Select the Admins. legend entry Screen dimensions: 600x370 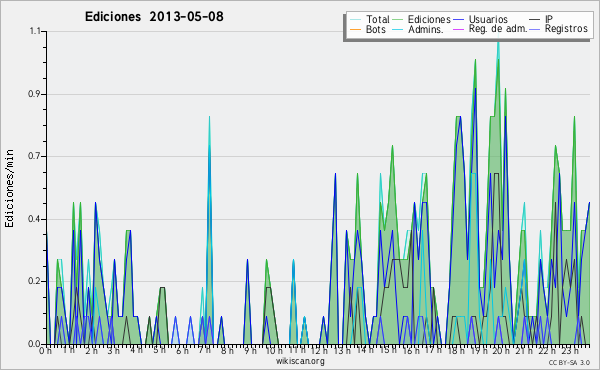tap(419, 29)
